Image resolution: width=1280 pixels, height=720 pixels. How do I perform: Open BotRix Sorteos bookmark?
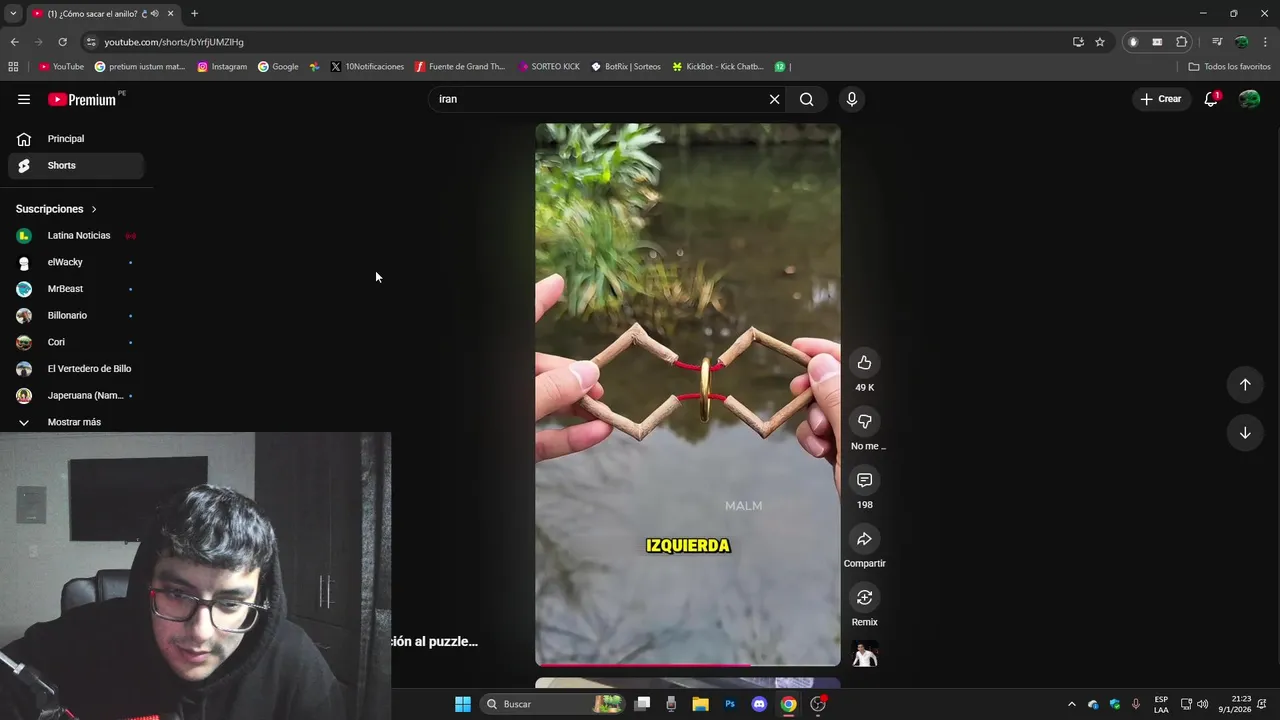(626, 67)
